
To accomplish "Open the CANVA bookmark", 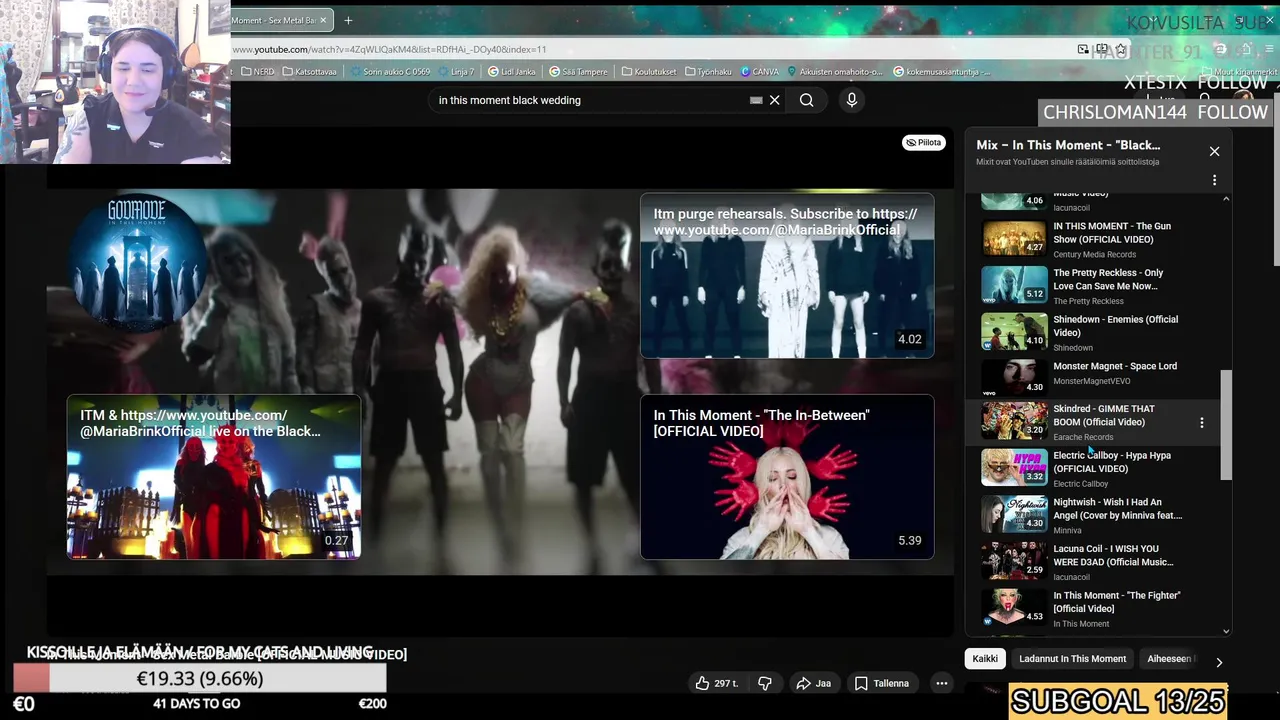I will coord(759,72).
